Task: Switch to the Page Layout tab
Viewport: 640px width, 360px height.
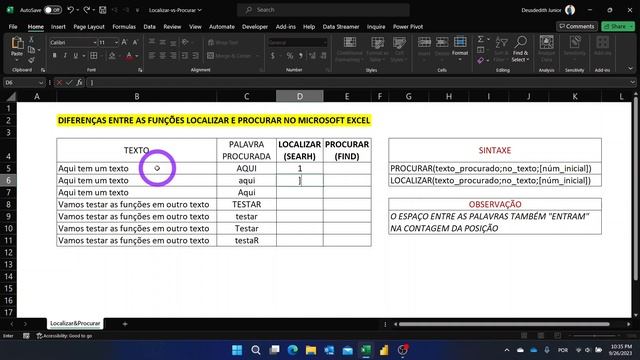Action: pyautogui.click(x=89, y=27)
